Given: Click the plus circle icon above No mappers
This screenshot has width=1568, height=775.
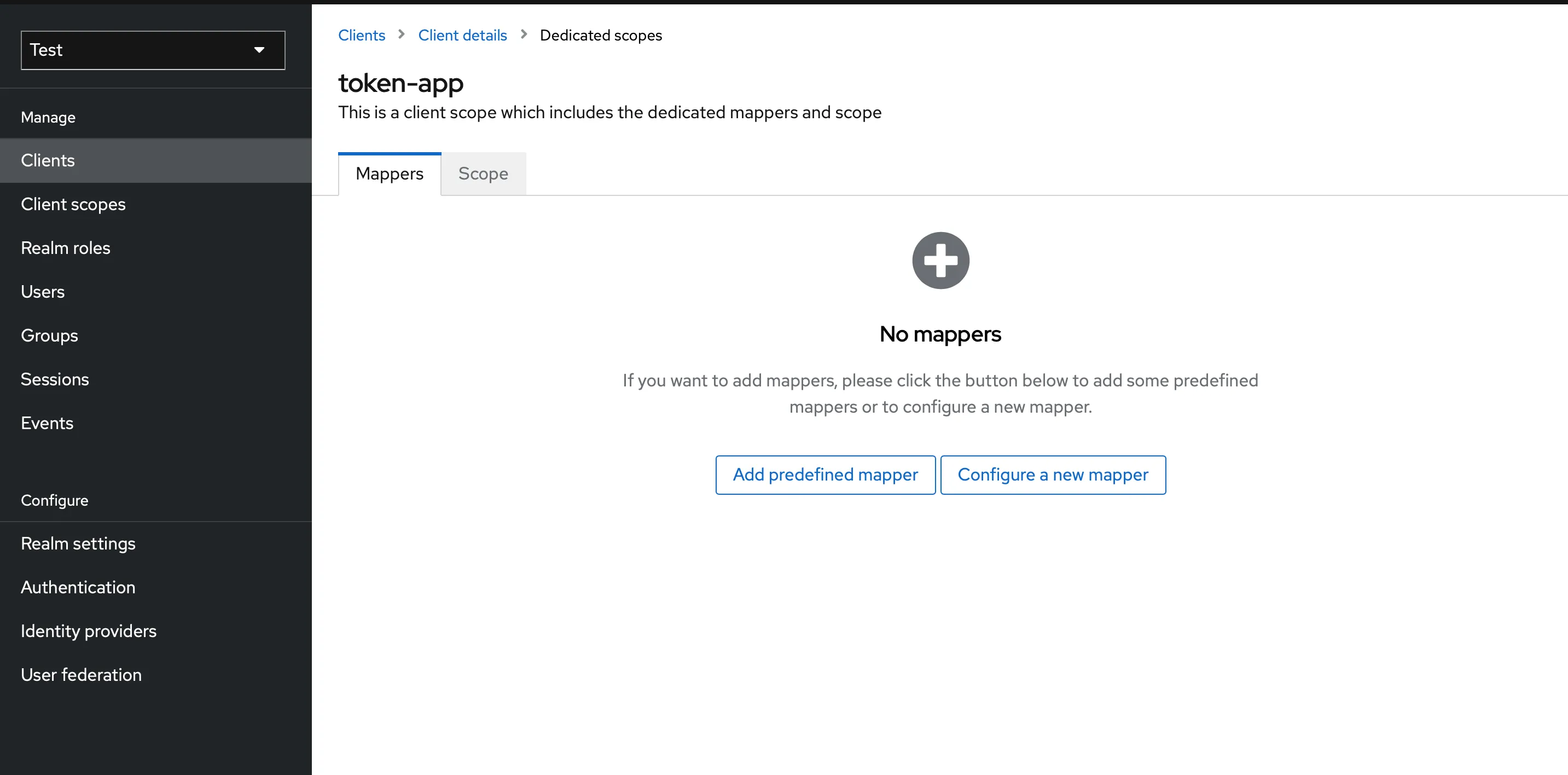Looking at the screenshot, I should click(940, 261).
